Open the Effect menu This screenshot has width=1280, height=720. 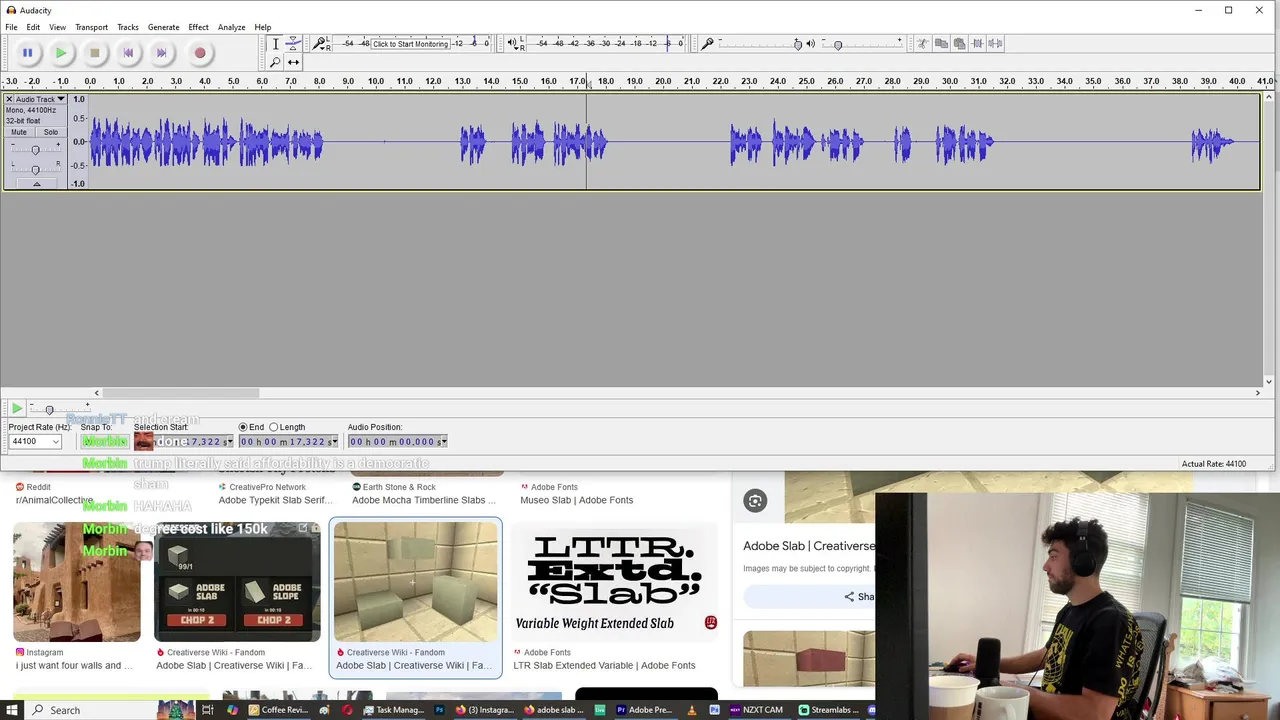click(x=198, y=27)
